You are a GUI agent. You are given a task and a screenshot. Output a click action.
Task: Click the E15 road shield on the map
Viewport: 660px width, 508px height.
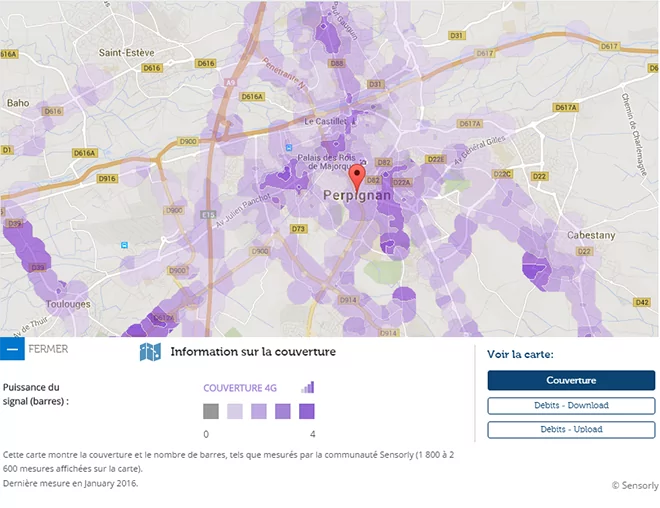208,214
